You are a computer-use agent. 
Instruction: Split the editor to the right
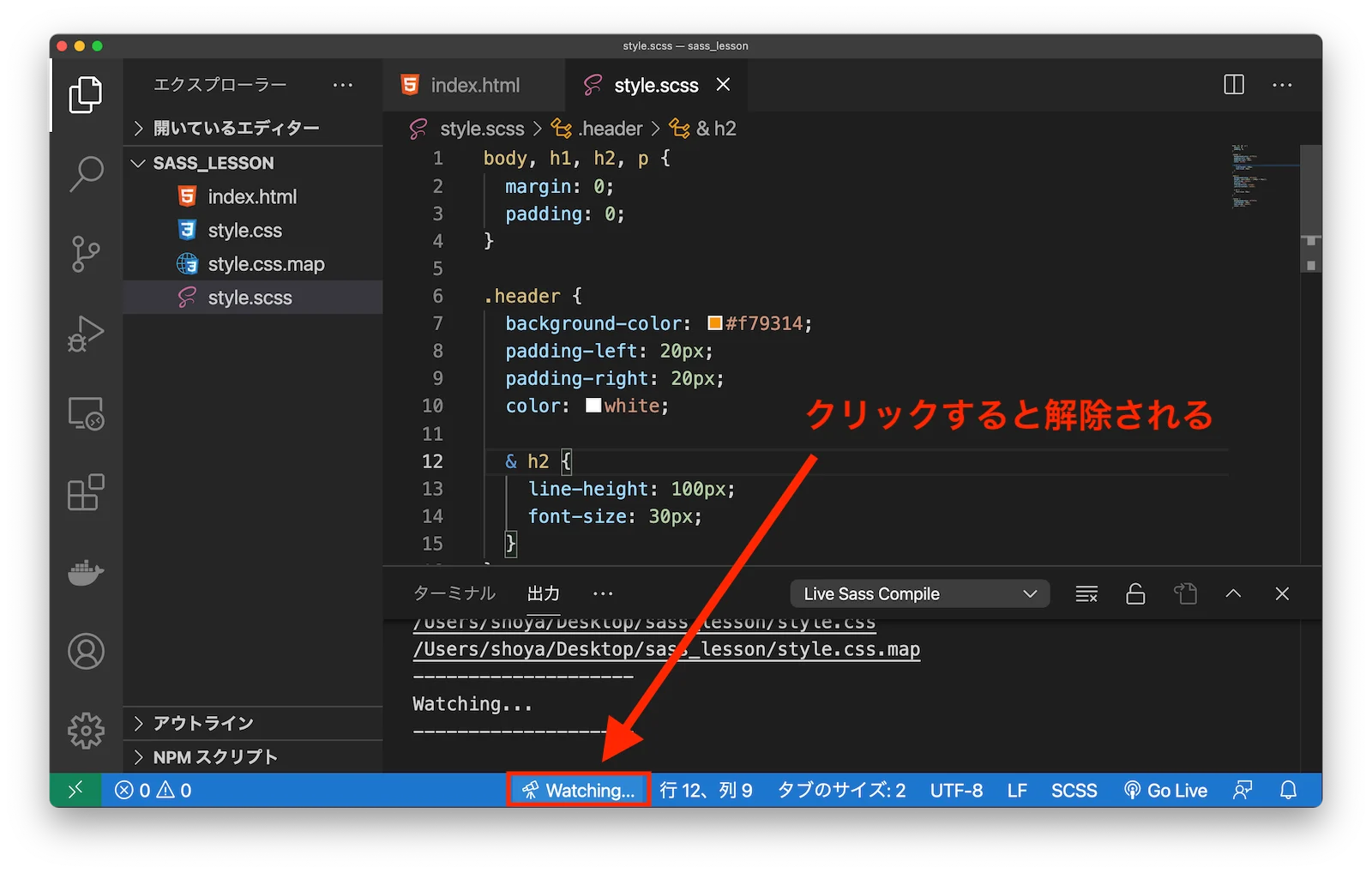tap(1233, 85)
